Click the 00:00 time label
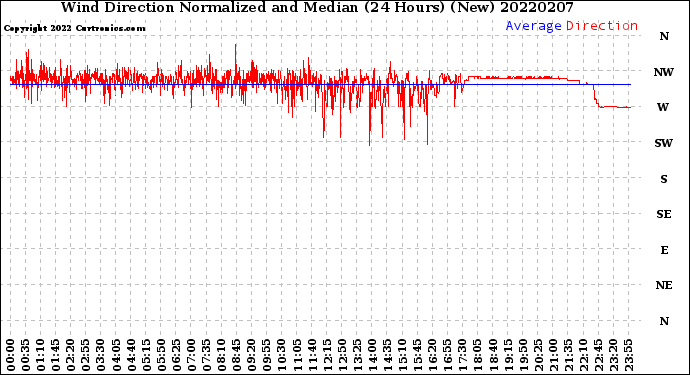Image resolution: width=690 pixels, height=375 pixels. click(x=11, y=355)
